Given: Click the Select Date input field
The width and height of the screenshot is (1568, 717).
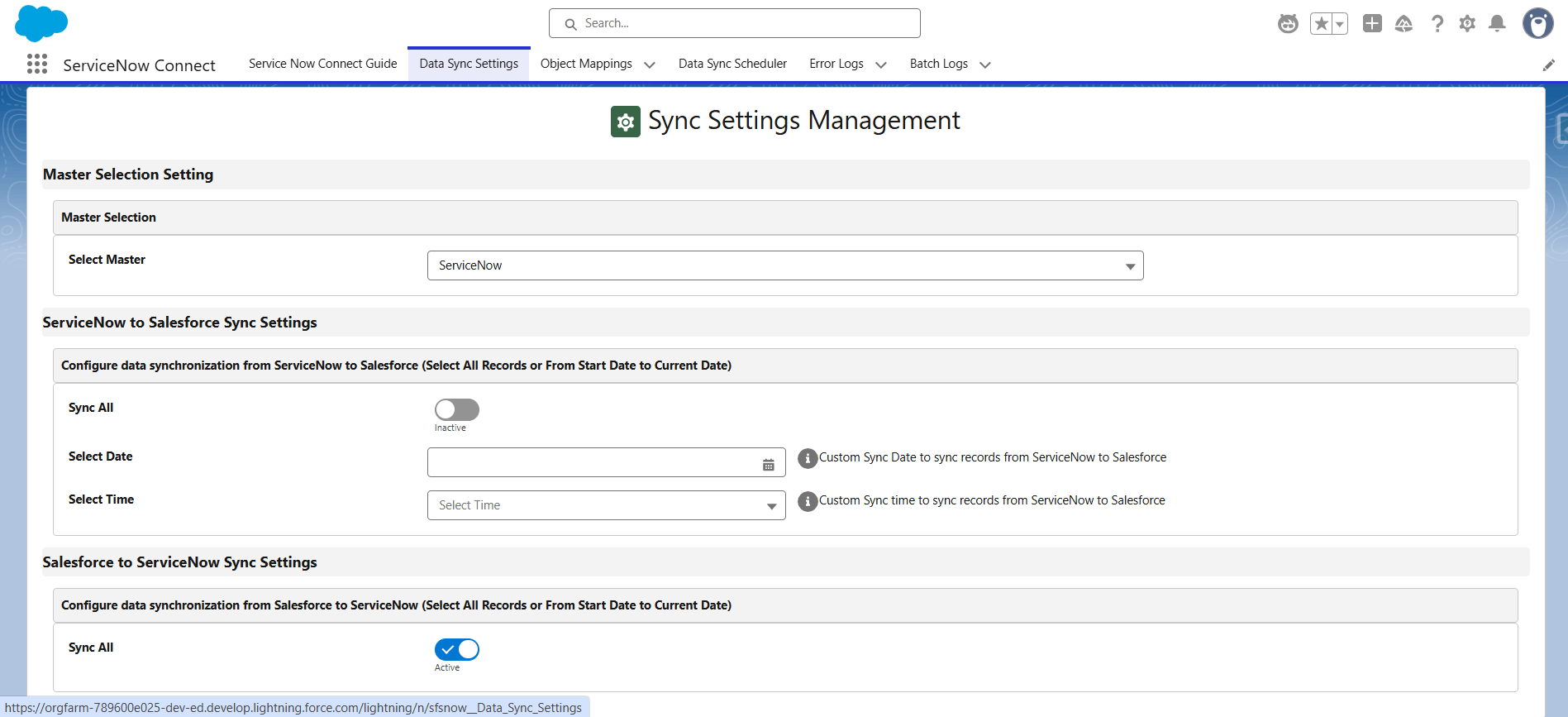Looking at the screenshot, I should (x=607, y=462).
